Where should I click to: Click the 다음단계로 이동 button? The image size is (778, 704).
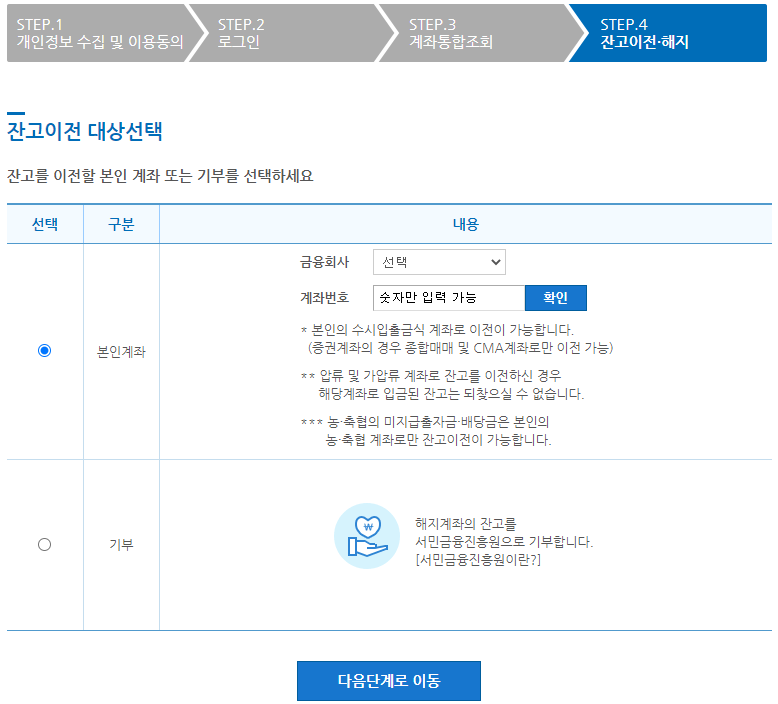coord(389,681)
